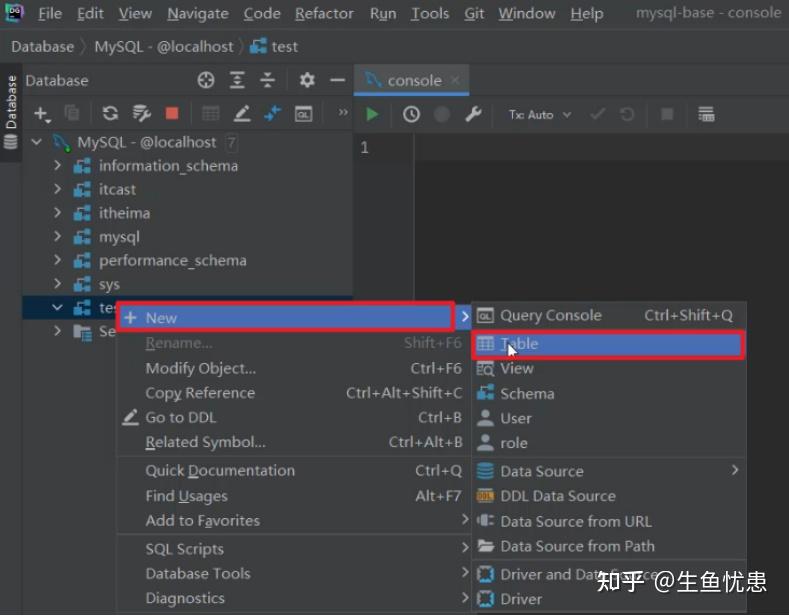The width and height of the screenshot is (789, 616).
Task: Collapse the MySQL - @localhost data source
Action: (37, 142)
